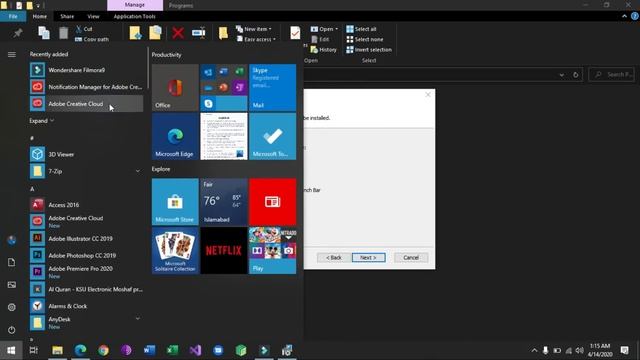The width and height of the screenshot is (640, 360).
Task: Click the red Delete icon in ribbon
Action: point(178,33)
